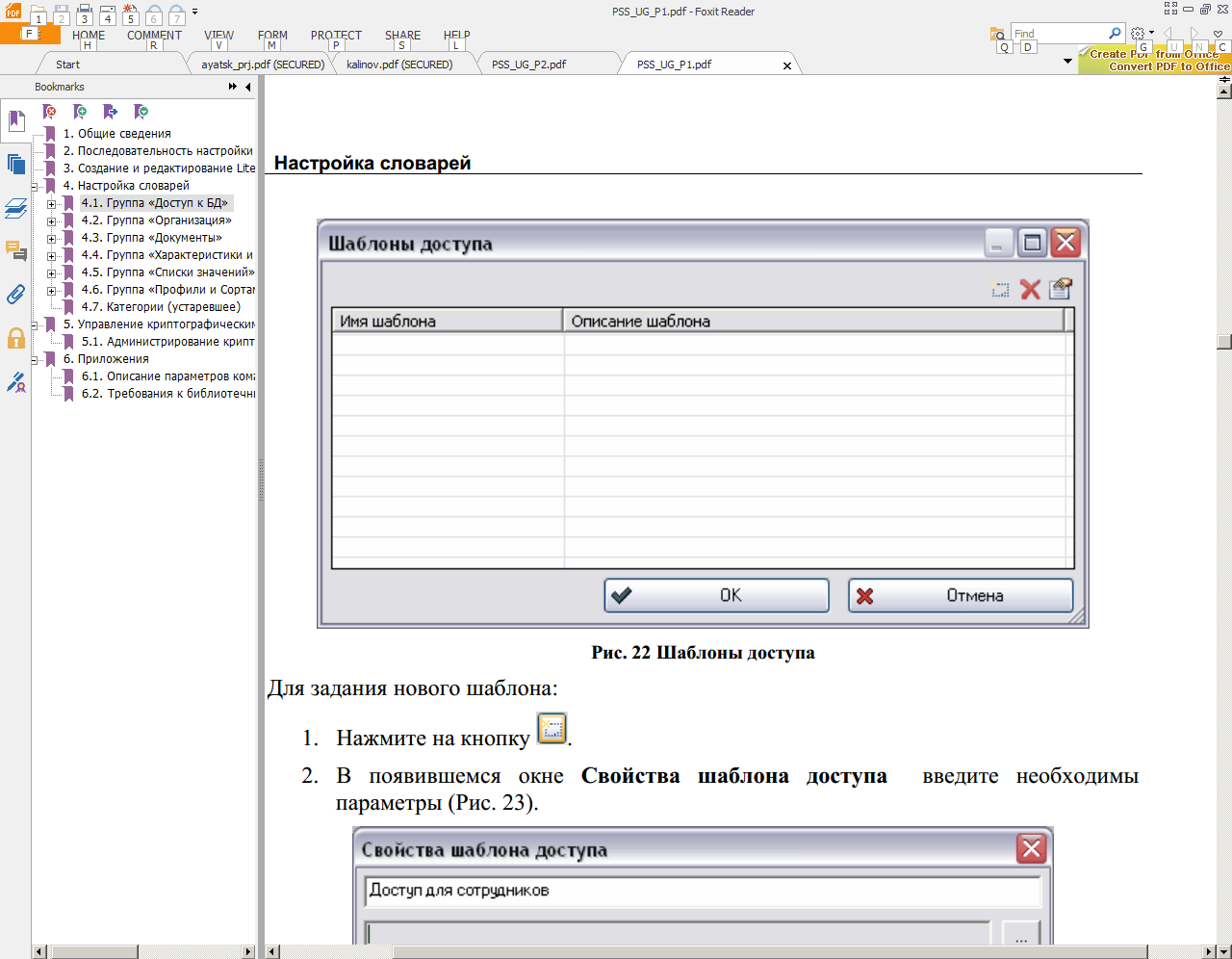Expand bookmark 4.6 Группа «Профили»
The width and height of the screenshot is (1232, 959).
pos(52,290)
